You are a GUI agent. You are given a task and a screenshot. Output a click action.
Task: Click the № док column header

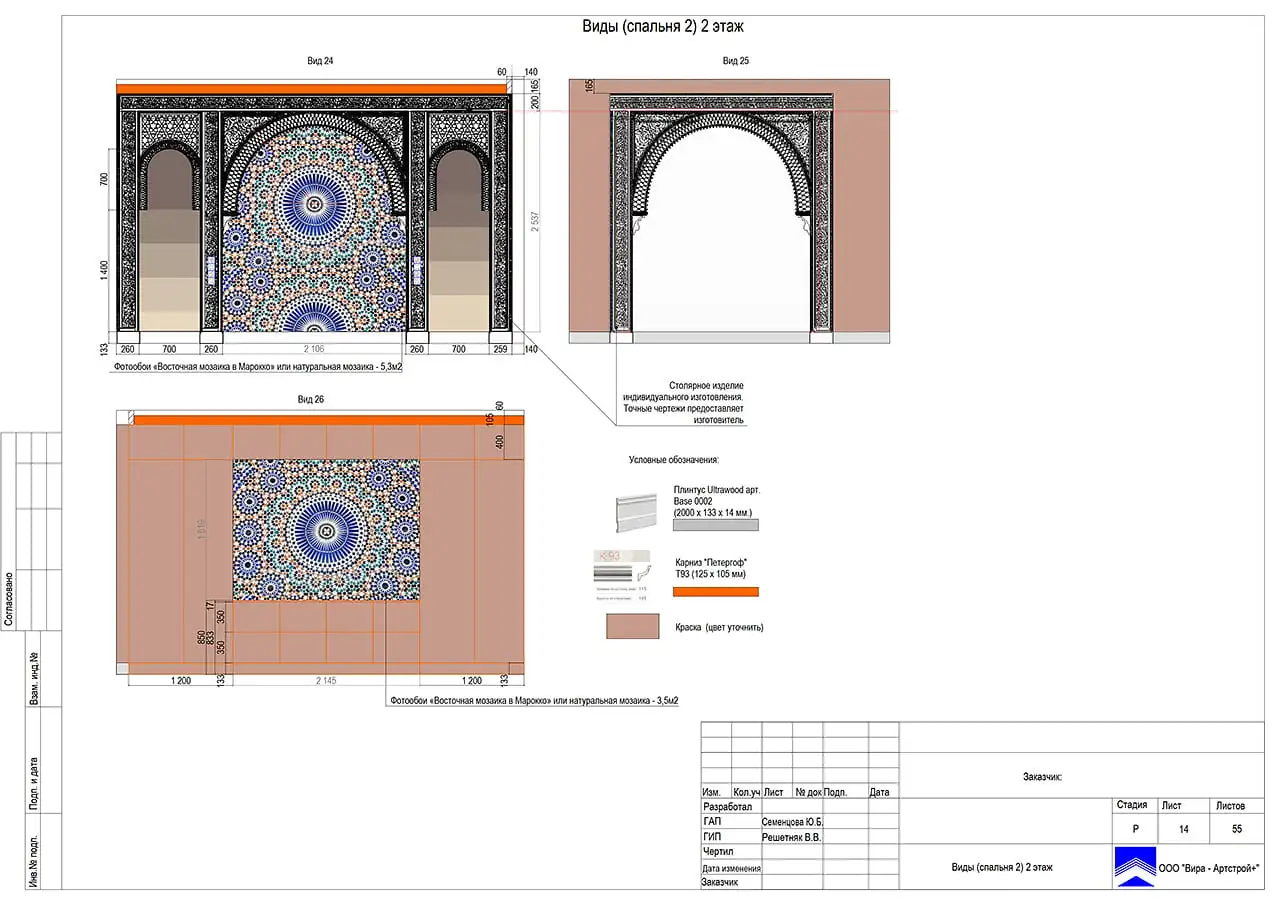808,791
